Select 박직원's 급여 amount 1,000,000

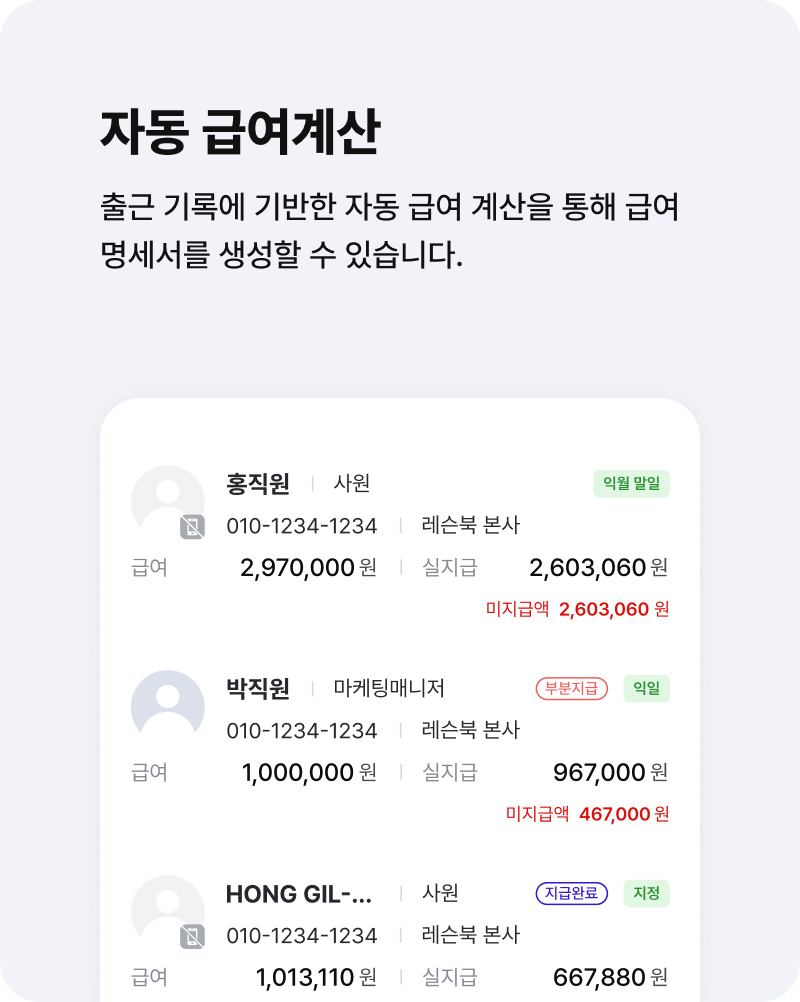298,773
